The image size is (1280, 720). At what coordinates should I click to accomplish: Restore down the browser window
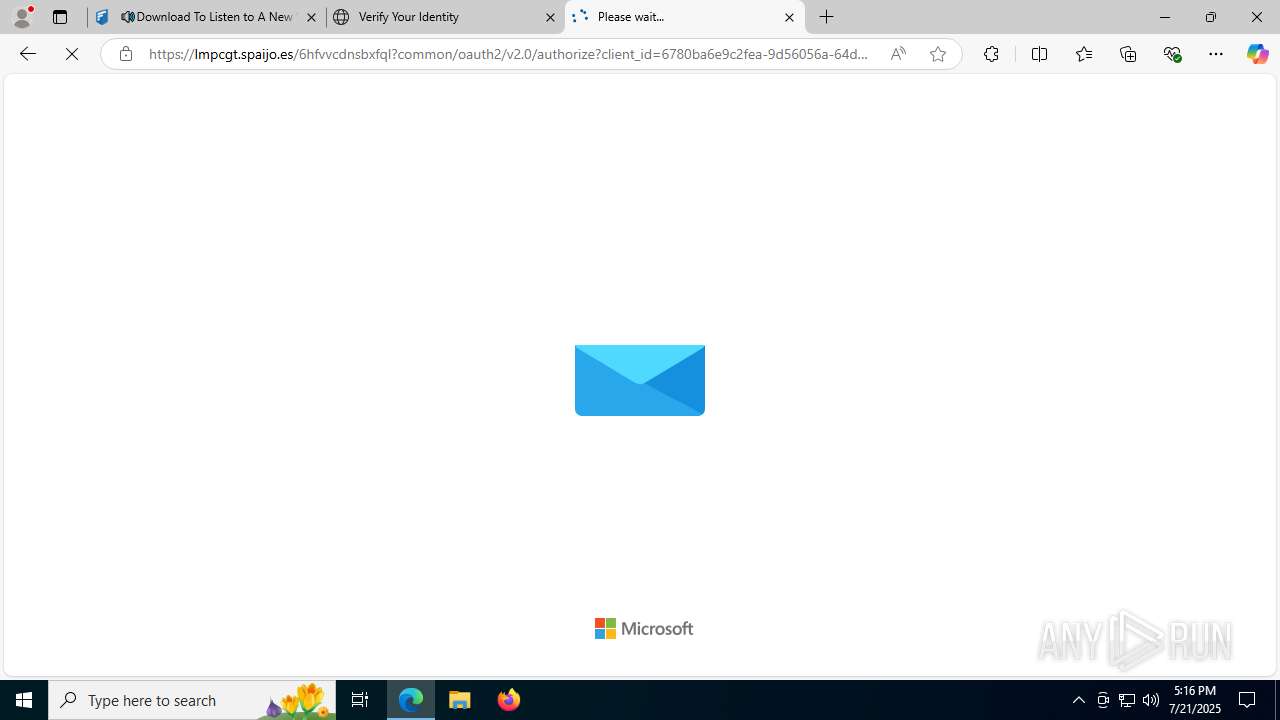click(1210, 17)
